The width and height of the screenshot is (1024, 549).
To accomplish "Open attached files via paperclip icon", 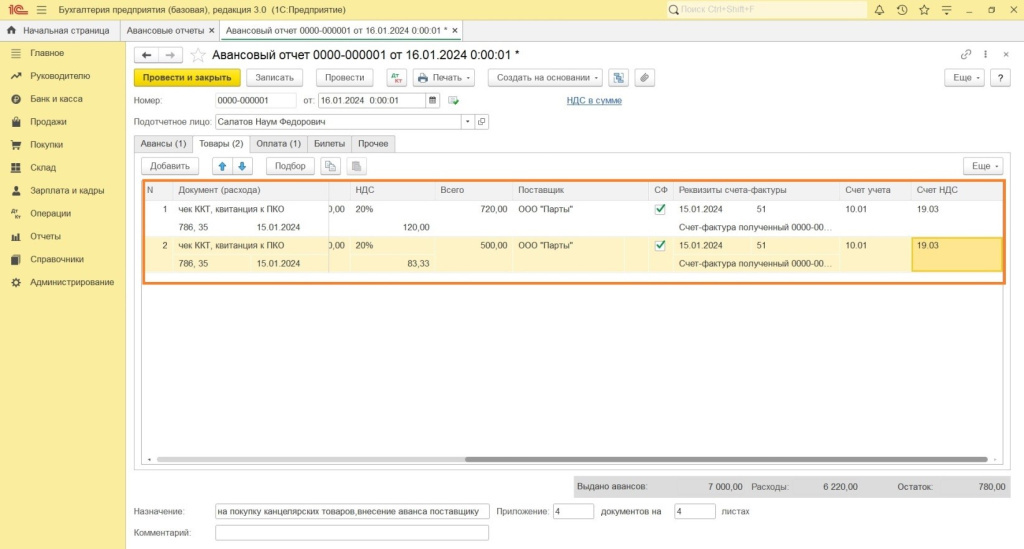I will [645, 77].
